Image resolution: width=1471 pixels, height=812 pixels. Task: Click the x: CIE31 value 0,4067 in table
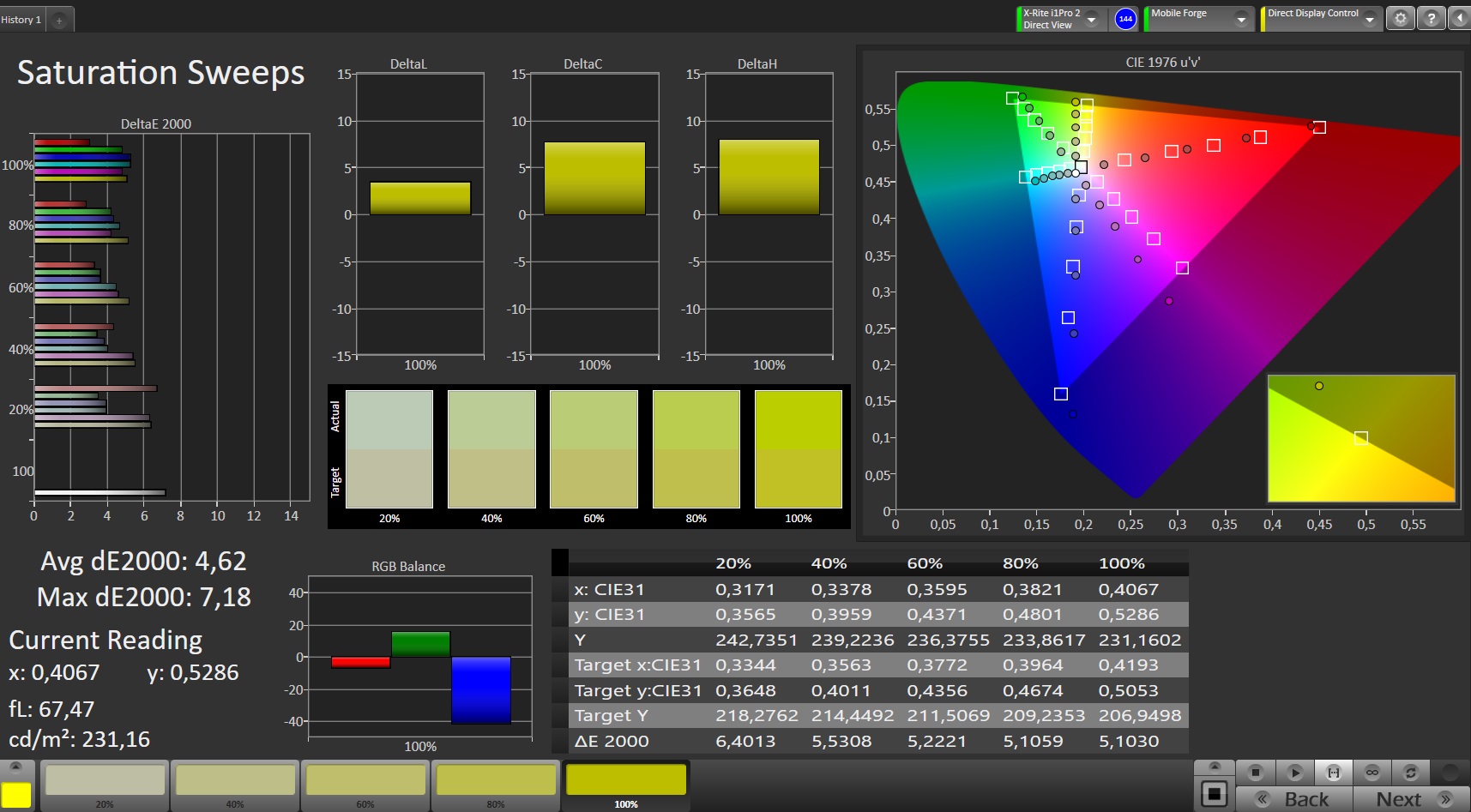pos(1129,589)
